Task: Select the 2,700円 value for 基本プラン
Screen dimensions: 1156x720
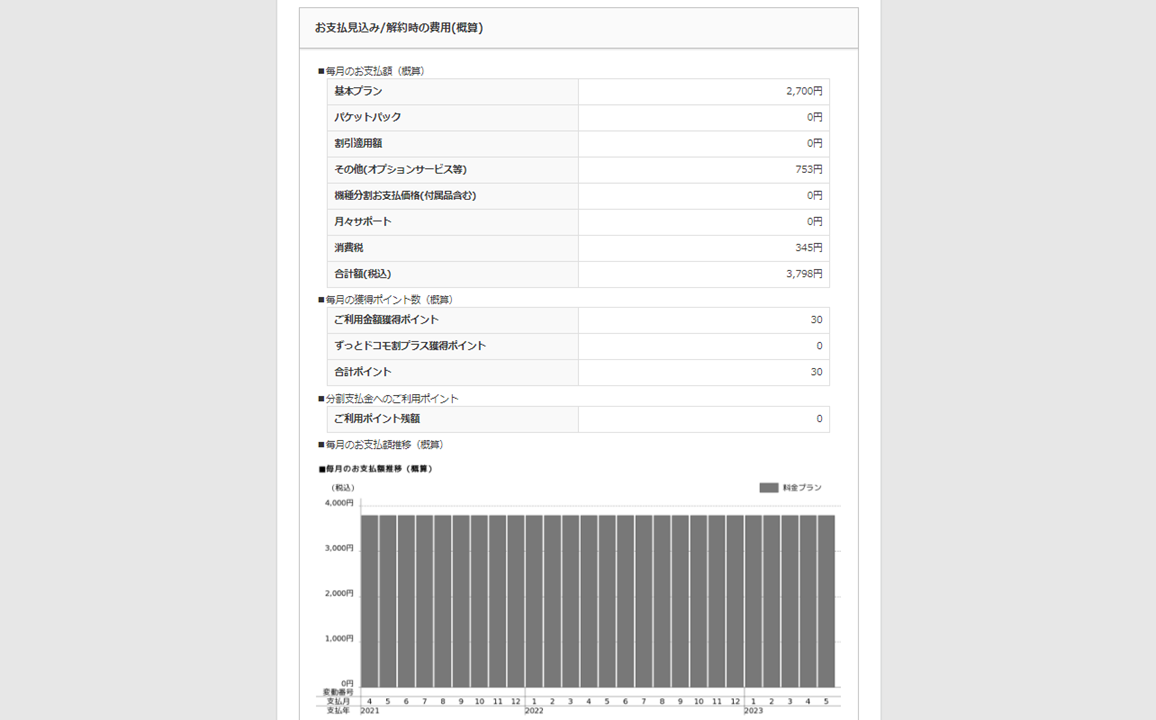Action: [804, 91]
